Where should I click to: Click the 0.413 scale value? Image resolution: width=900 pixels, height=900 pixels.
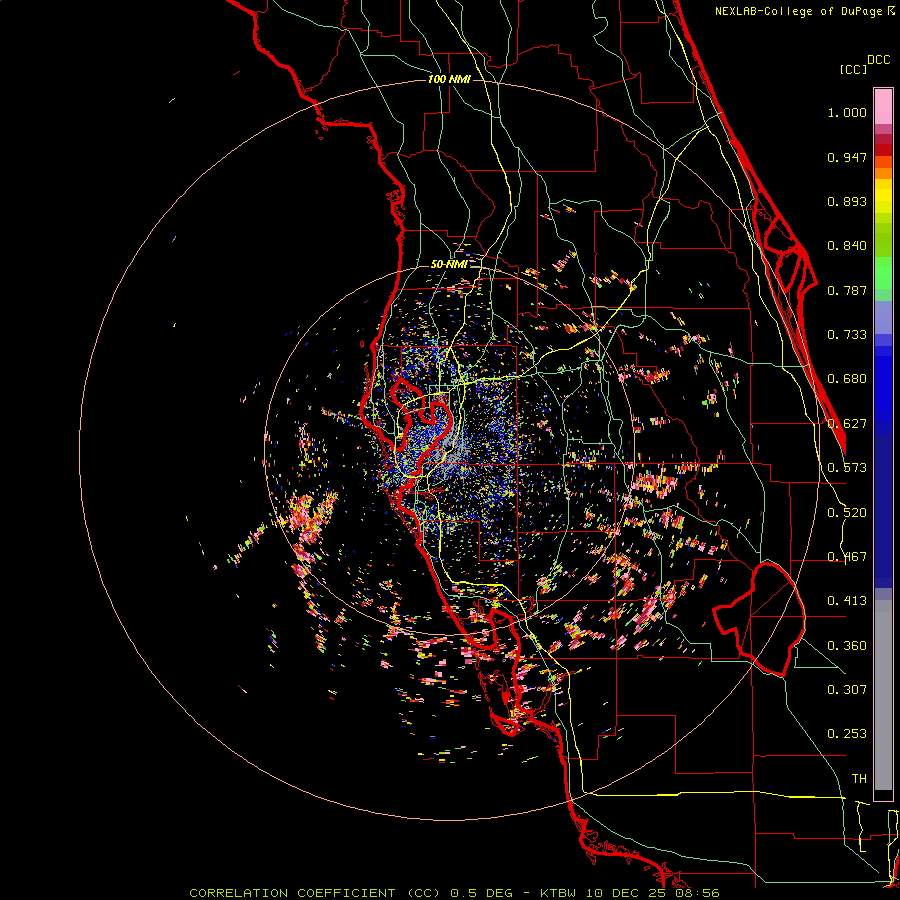[847, 601]
